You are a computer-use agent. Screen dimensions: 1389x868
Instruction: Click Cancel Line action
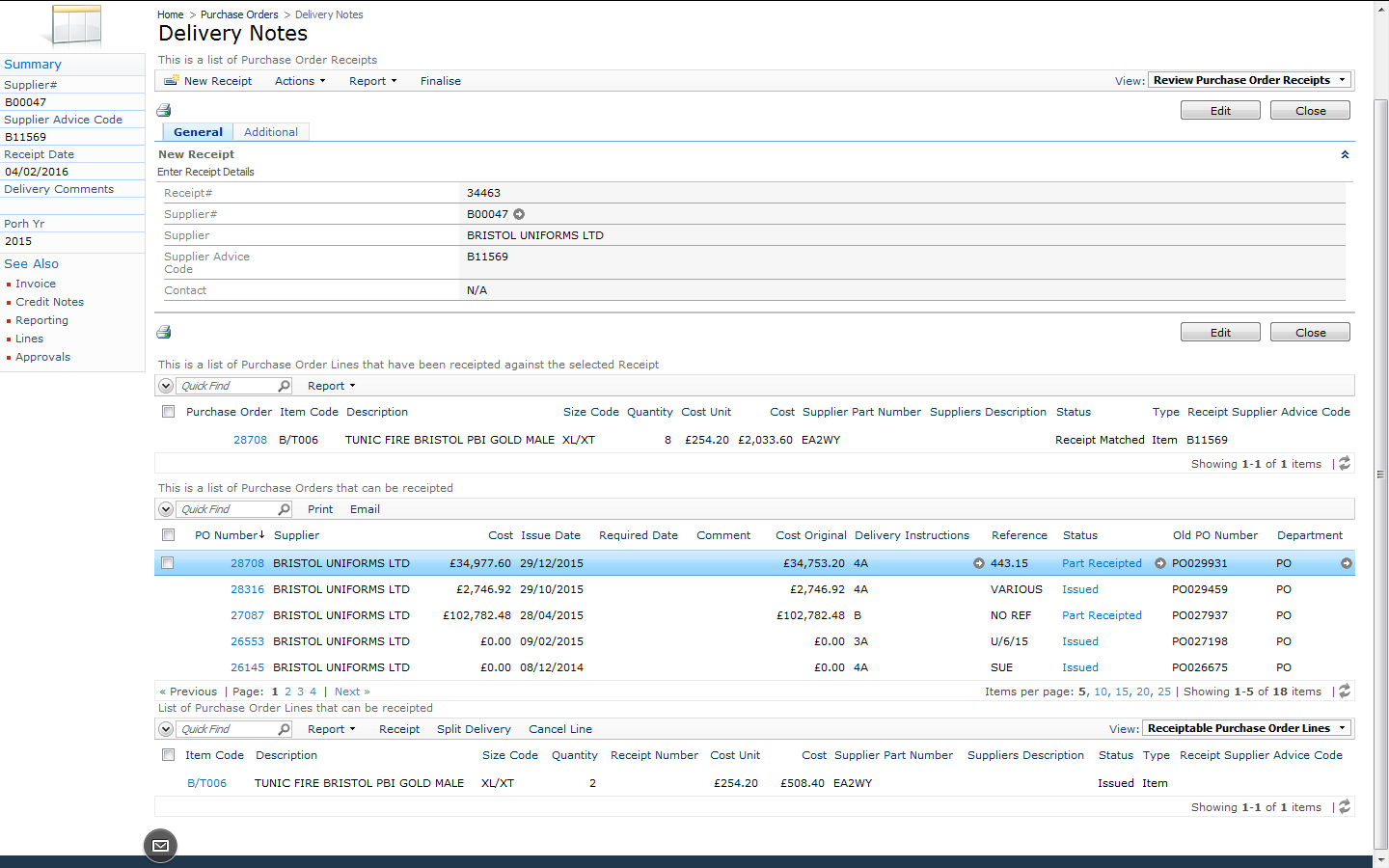point(560,729)
